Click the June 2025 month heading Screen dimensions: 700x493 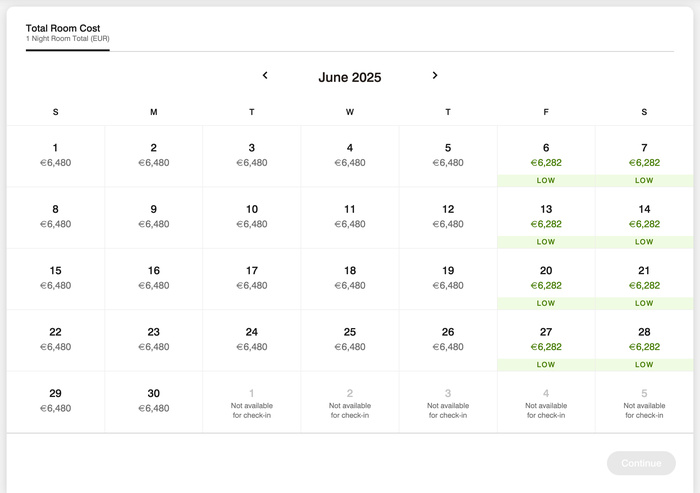point(350,77)
